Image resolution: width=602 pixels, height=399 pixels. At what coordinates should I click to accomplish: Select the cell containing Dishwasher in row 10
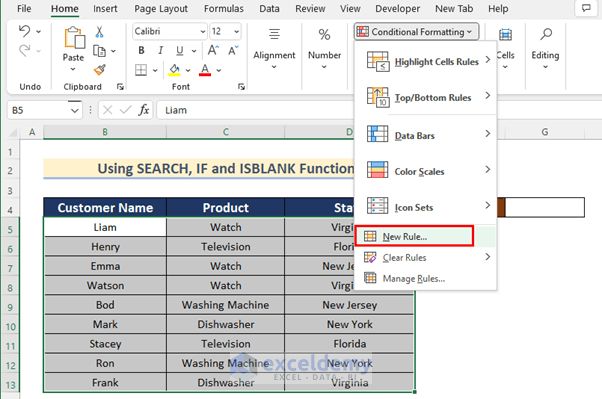click(x=226, y=324)
